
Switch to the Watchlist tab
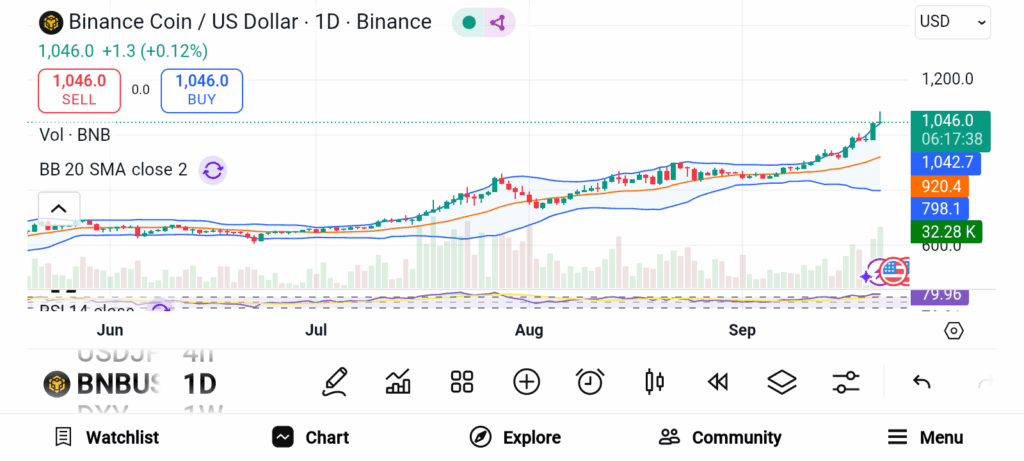106,437
